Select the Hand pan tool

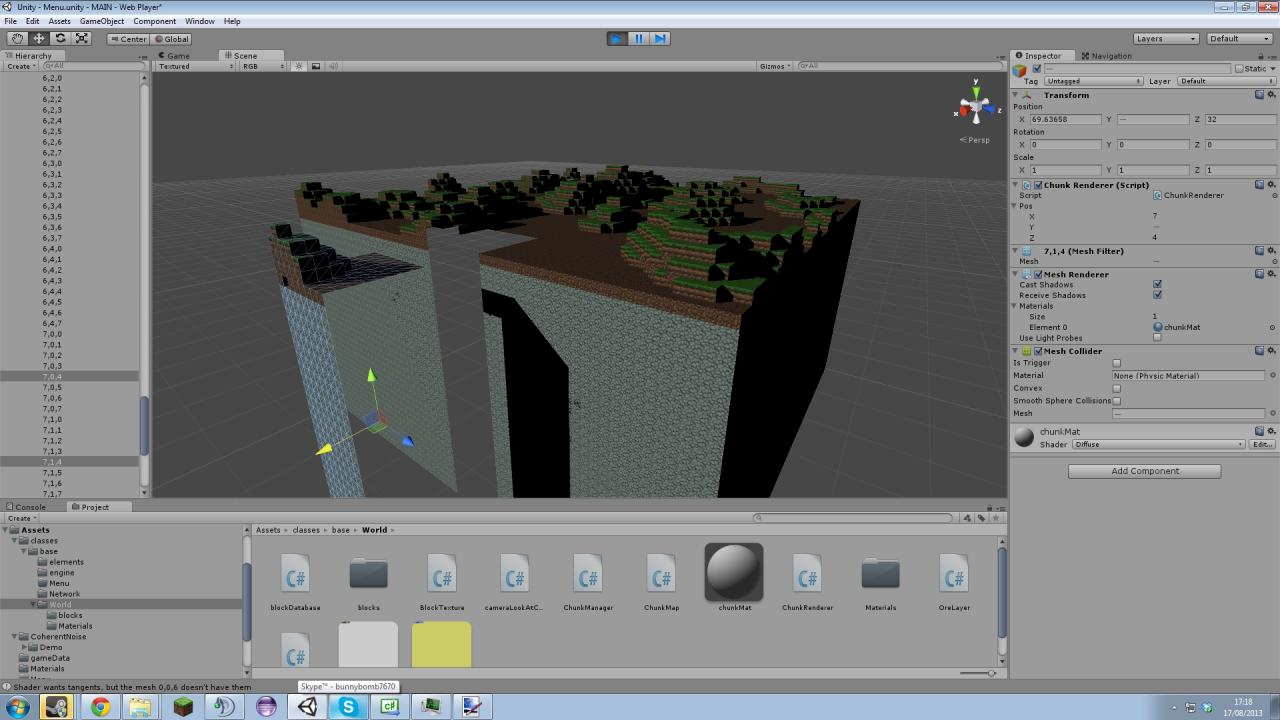click(17, 38)
